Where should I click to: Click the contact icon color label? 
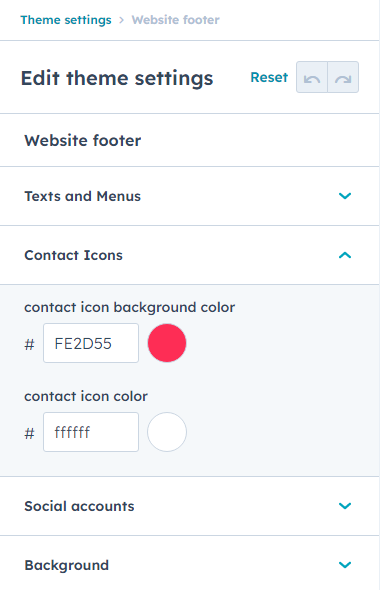tap(86, 396)
